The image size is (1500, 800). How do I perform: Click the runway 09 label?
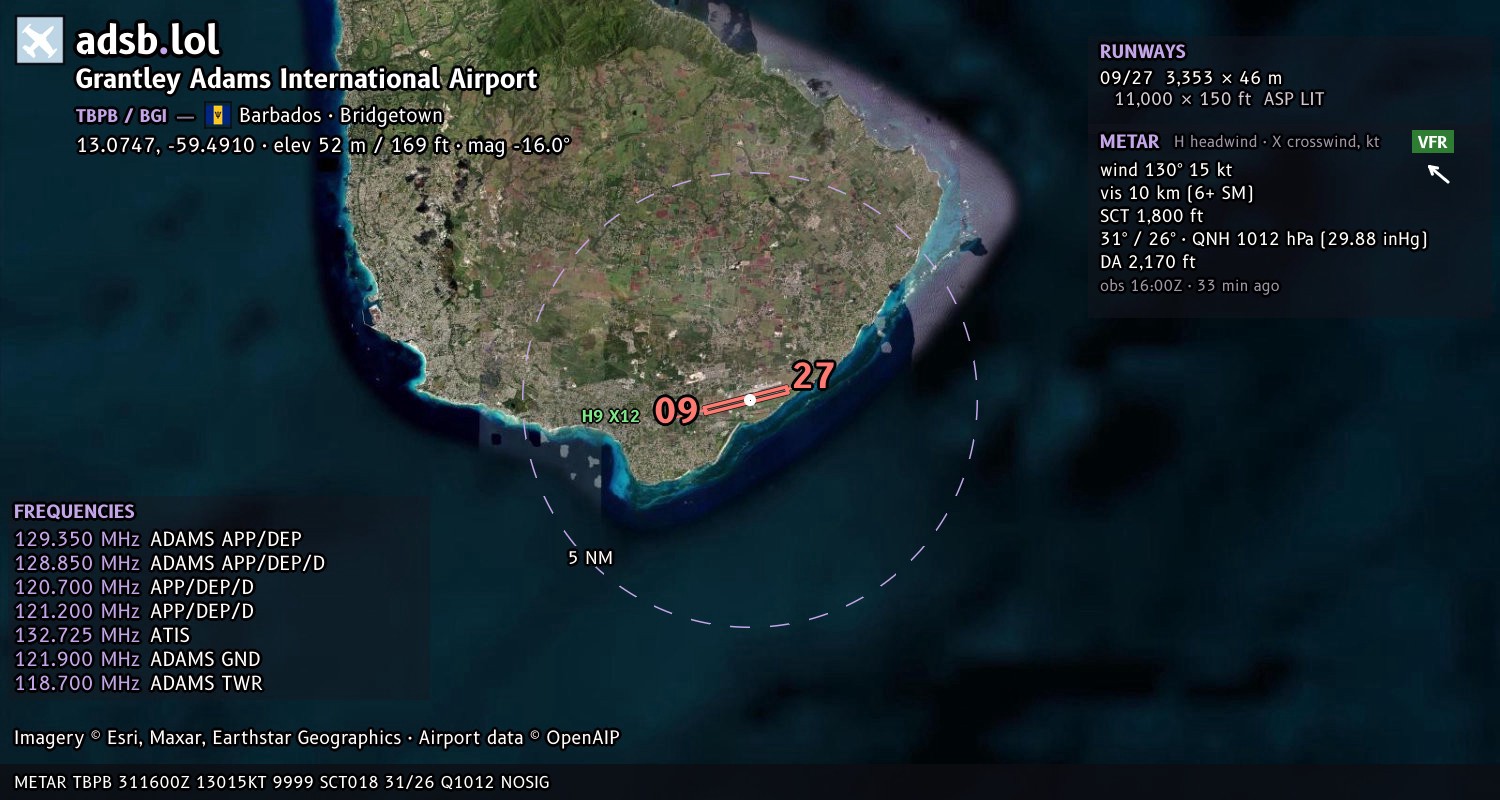click(676, 411)
